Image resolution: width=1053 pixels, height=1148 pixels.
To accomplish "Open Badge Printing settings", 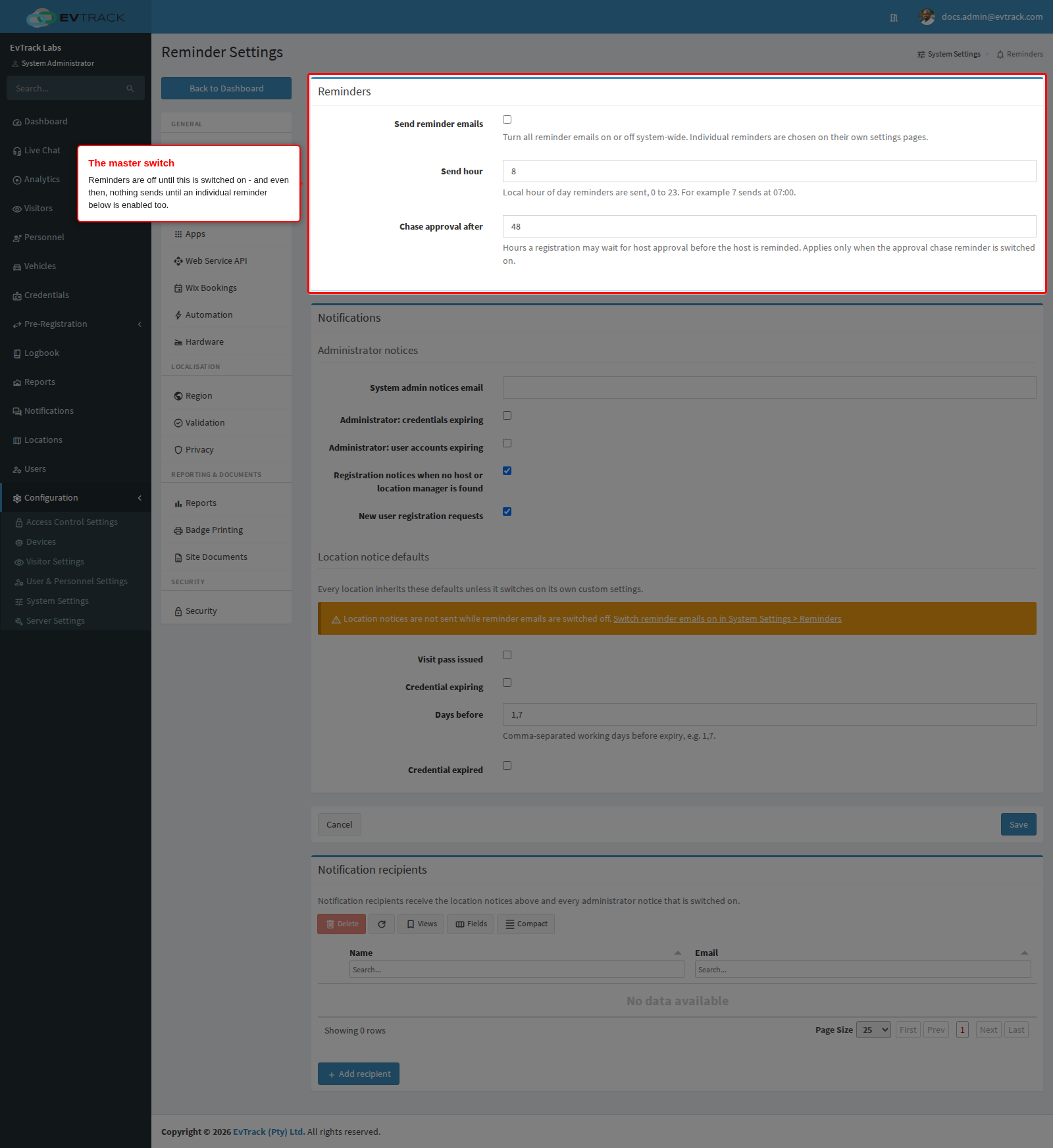I will pyautogui.click(x=226, y=530).
